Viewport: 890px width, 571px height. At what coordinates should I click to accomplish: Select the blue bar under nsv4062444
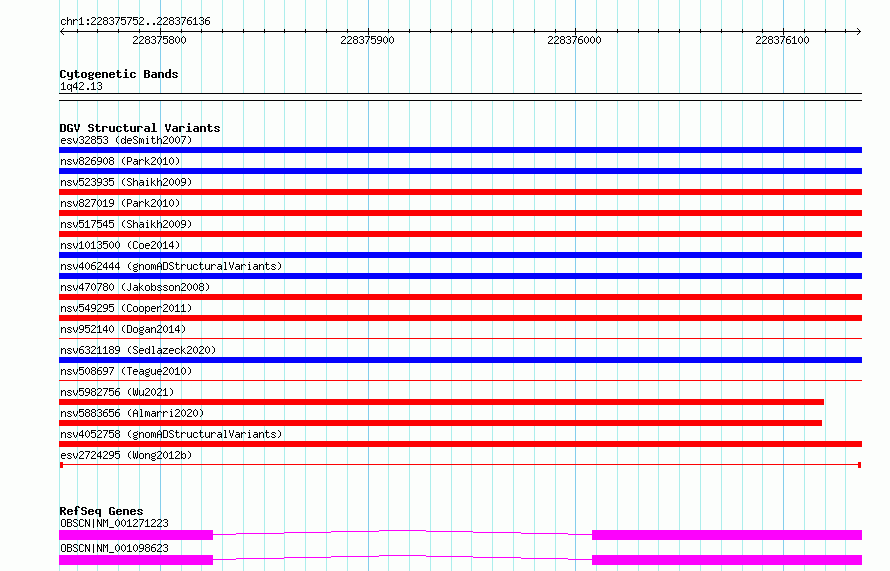tap(460, 276)
